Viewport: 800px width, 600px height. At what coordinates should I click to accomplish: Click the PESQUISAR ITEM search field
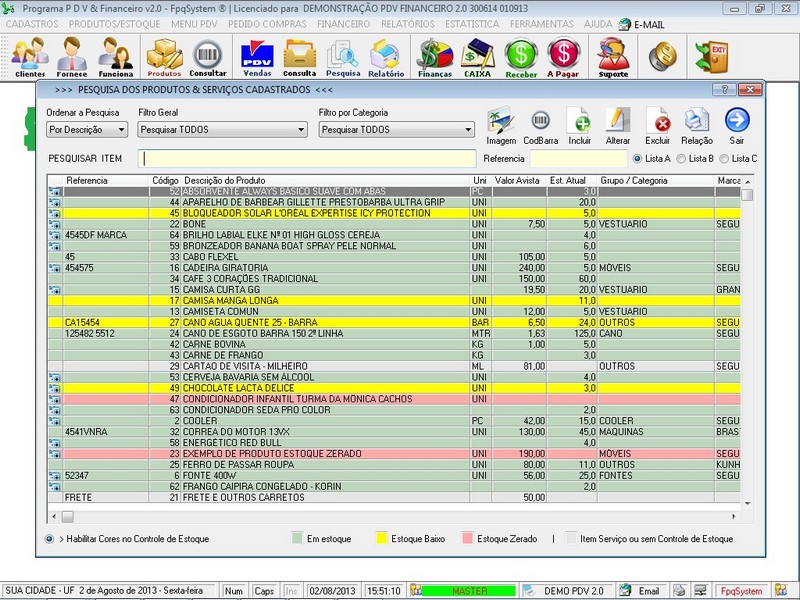pos(307,159)
